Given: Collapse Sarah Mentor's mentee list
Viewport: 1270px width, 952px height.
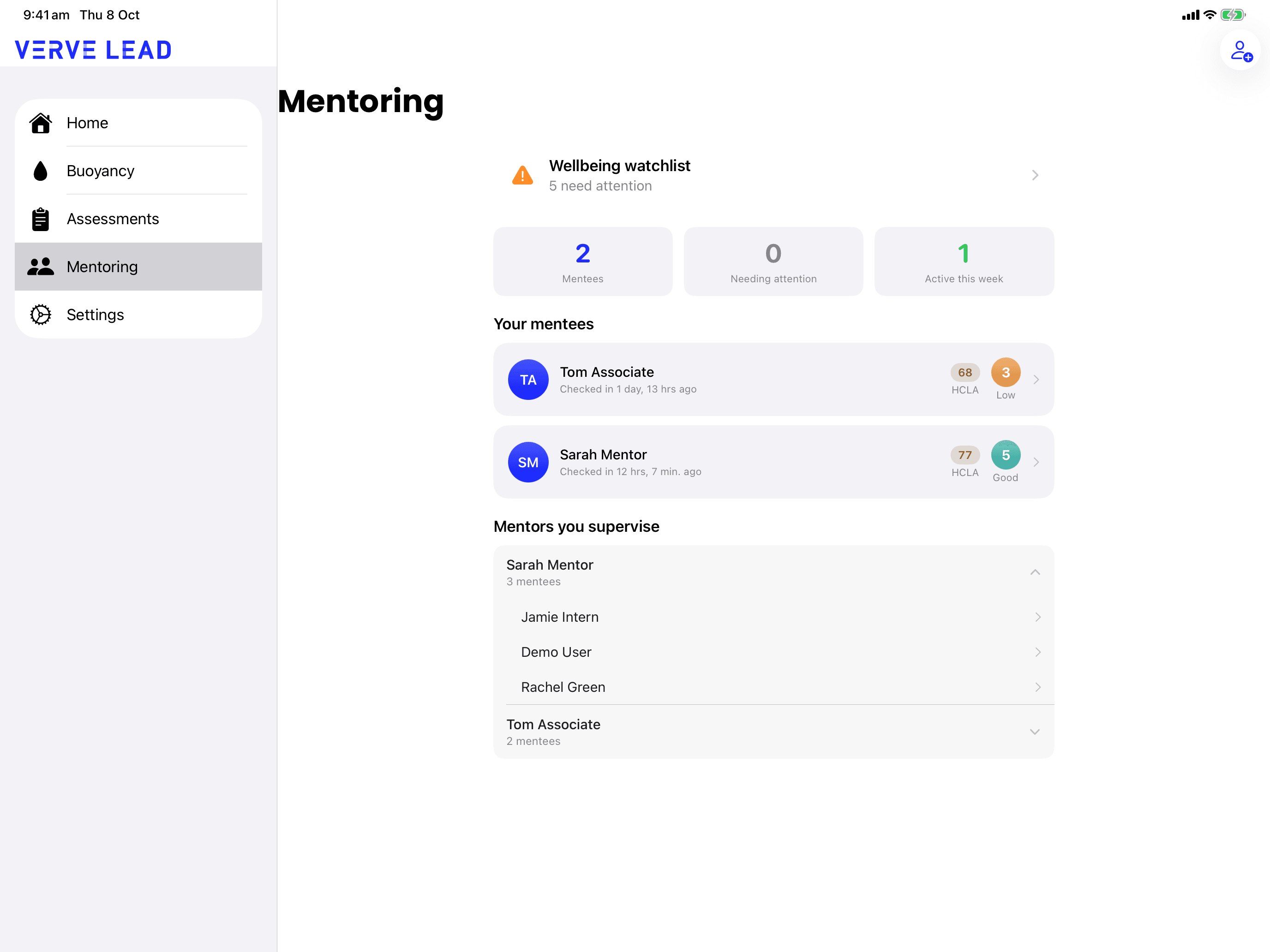Looking at the screenshot, I should [x=1035, y=572].
